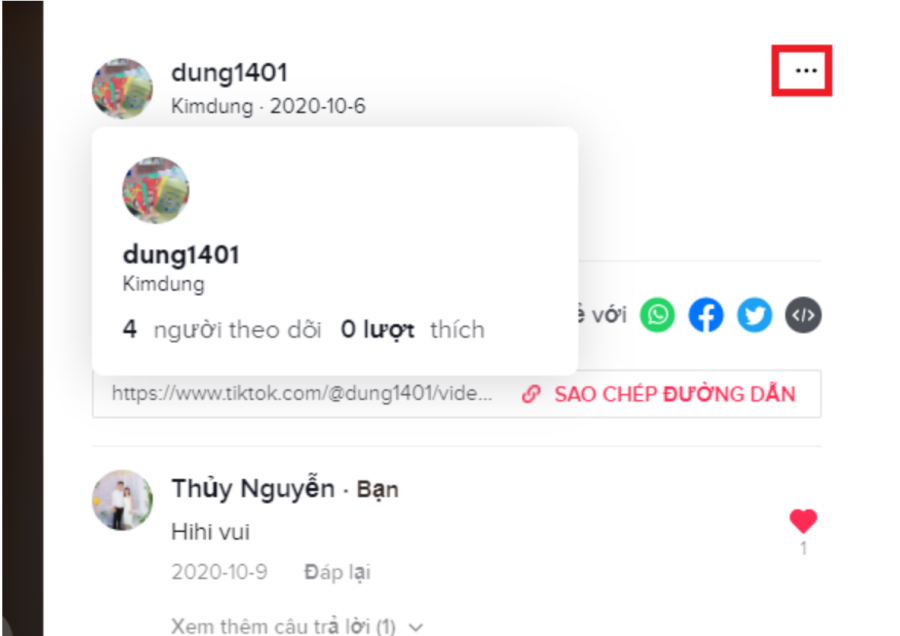Share video via Twitter icon
The width and height of the screenshot is (900, 636).
point(755,315)
